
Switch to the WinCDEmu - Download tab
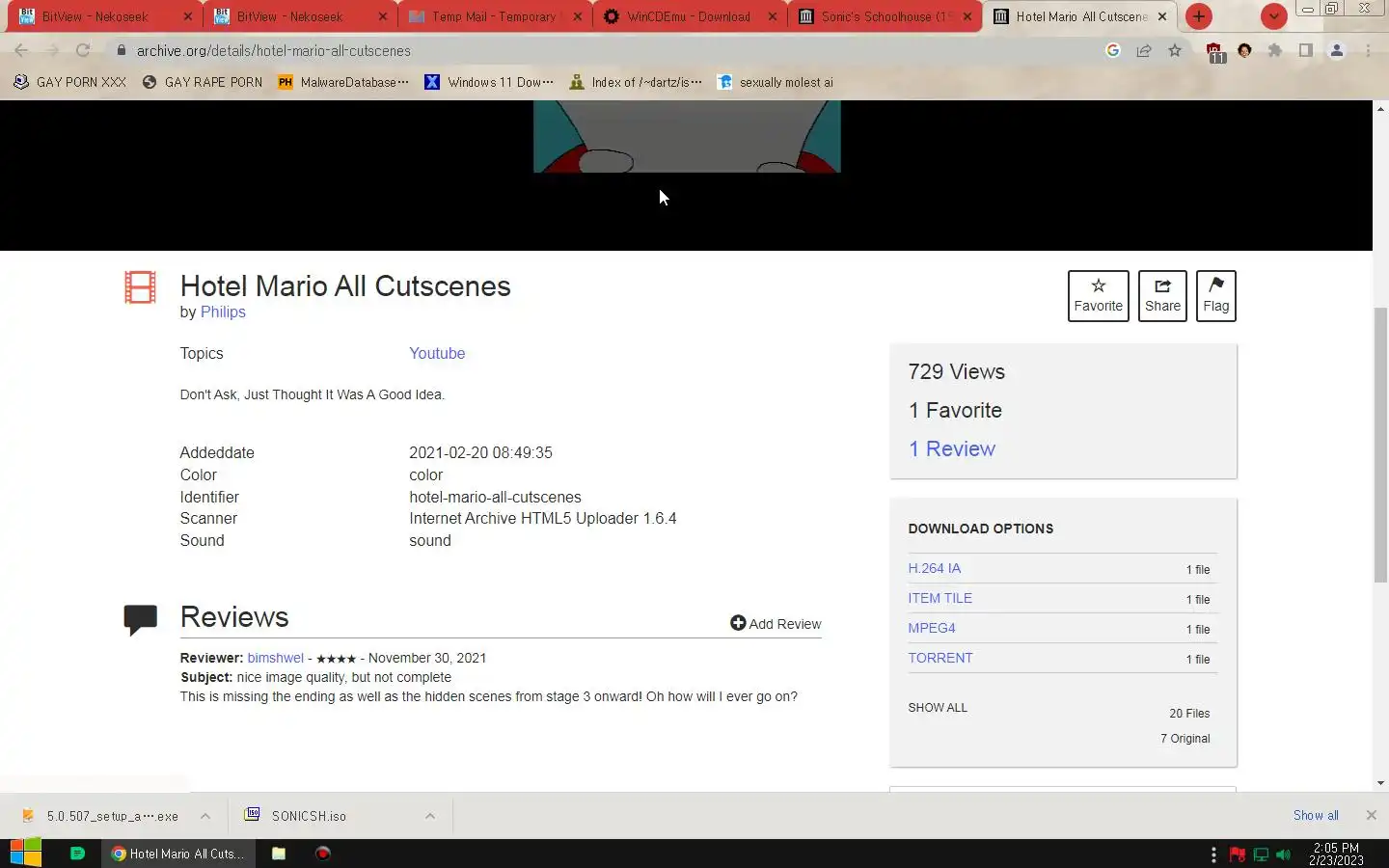pos(691,16)
